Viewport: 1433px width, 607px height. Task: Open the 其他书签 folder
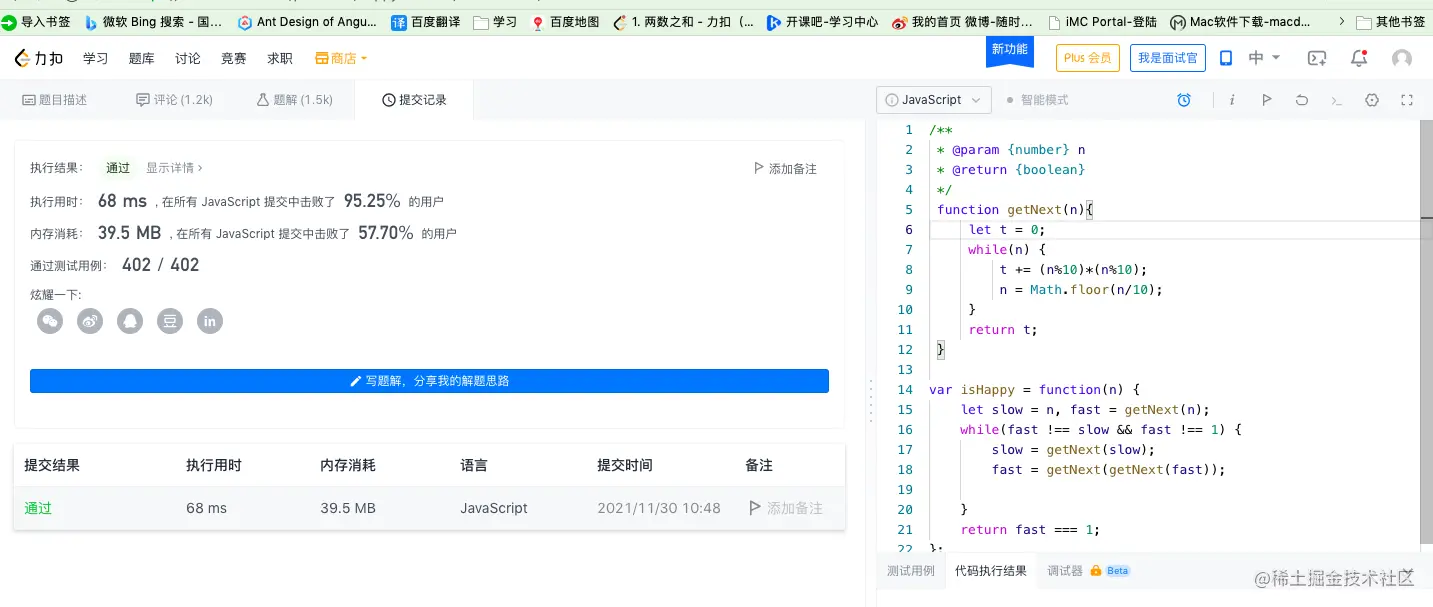pyautogui.click(x=1392, y=21)
